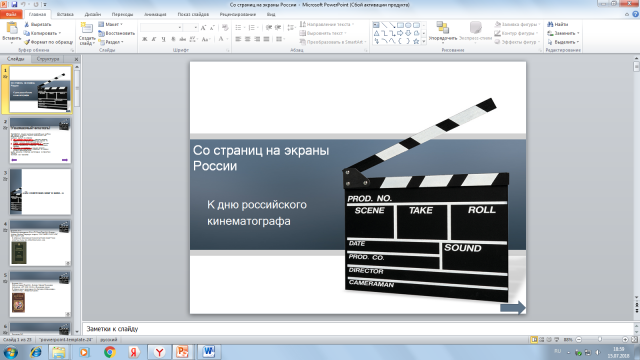Align text left in paragraph group
This screenshot has width=640, height=360.
pyautogui.click(x=238, y=39)
